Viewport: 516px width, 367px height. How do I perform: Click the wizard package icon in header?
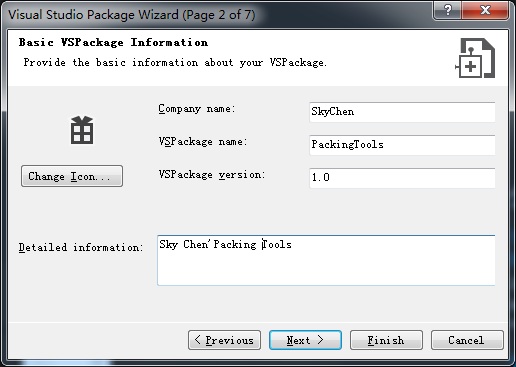pos(475,58)
